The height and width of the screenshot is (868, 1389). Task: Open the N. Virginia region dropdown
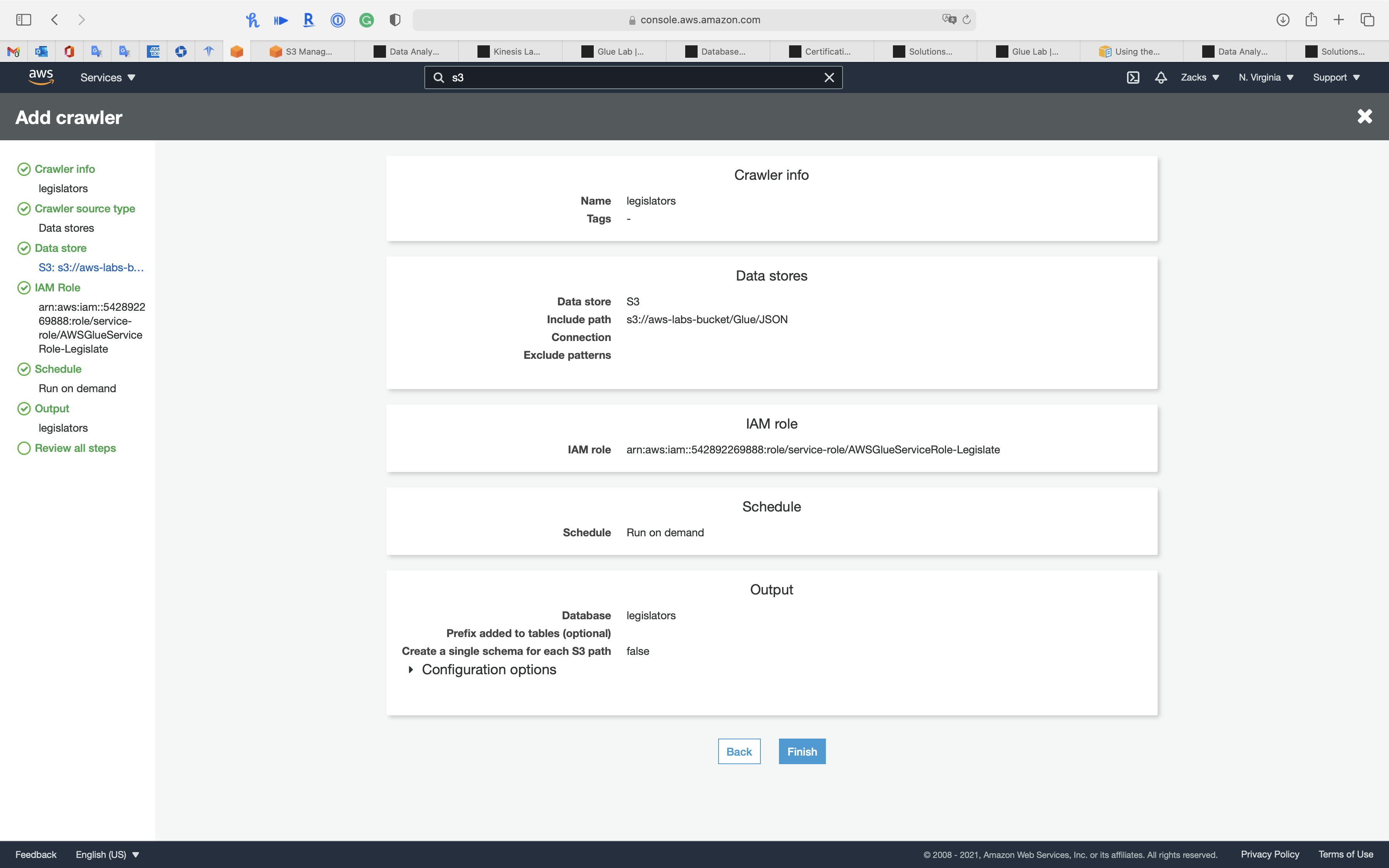pyautogui.click(x=1266, y=77)
